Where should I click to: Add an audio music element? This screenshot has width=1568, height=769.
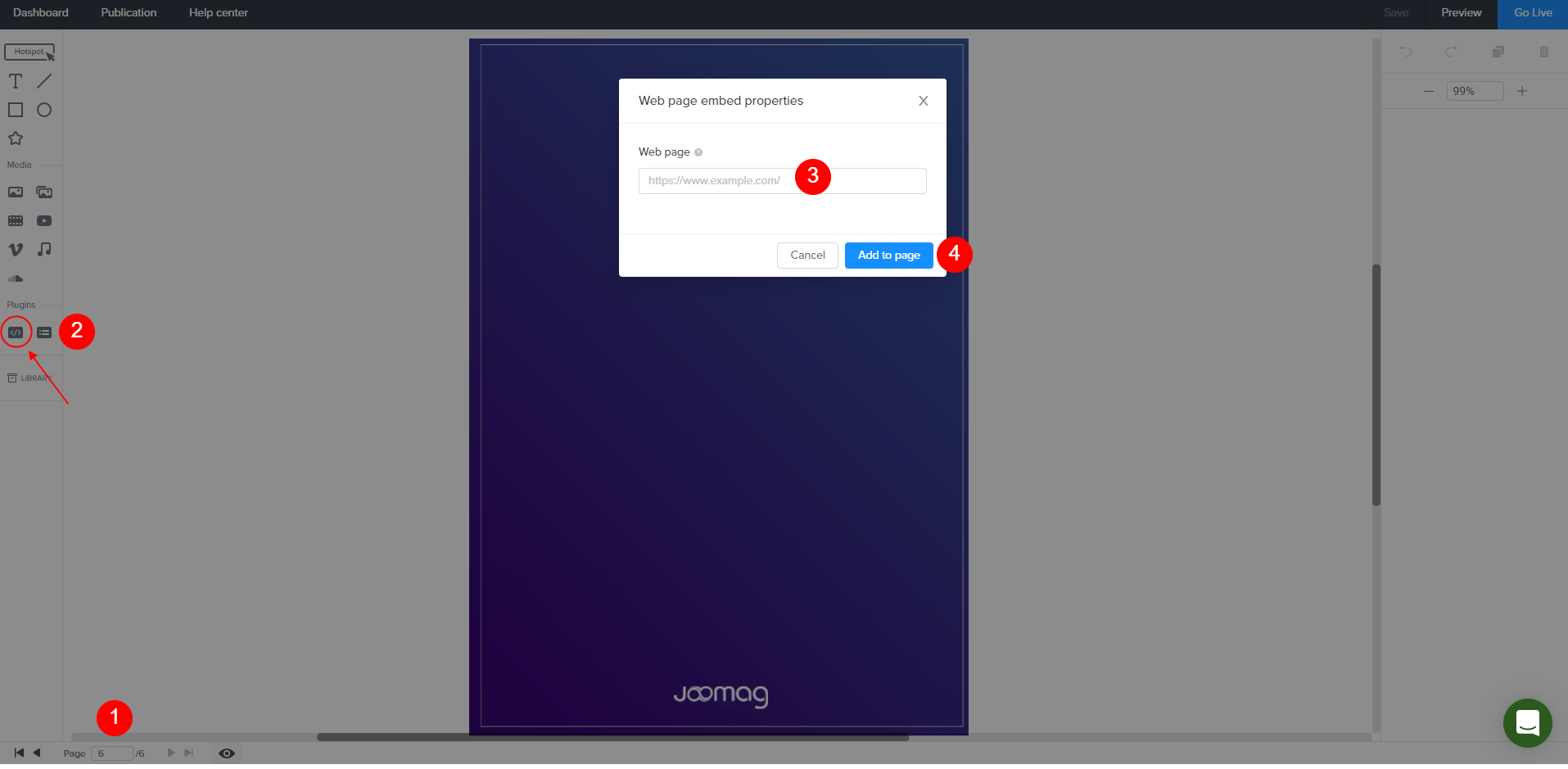pos(44,250)
